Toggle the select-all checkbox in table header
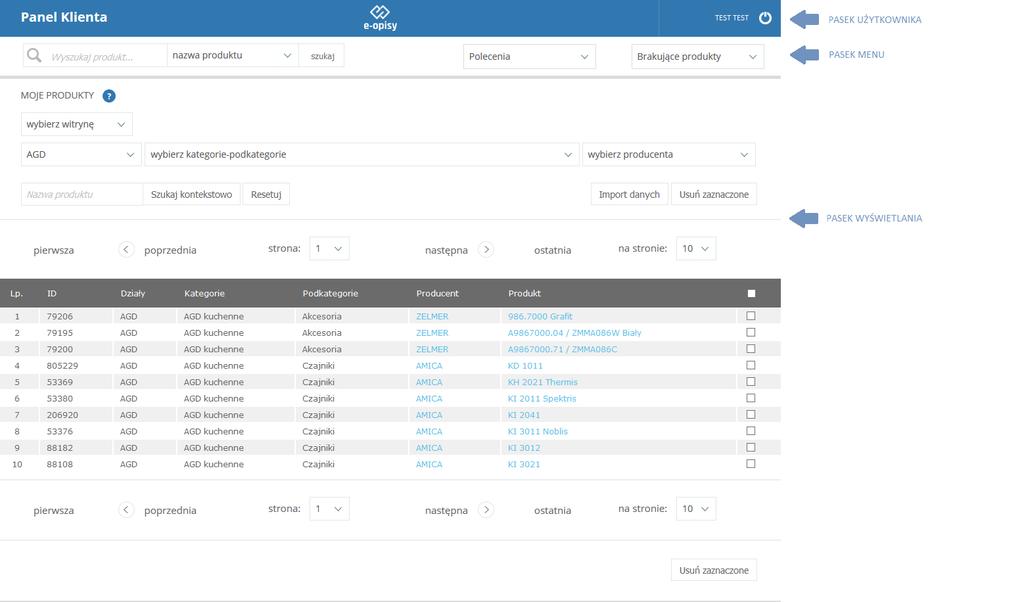This screenshot has height=602, width=1024. coord(751,294)
